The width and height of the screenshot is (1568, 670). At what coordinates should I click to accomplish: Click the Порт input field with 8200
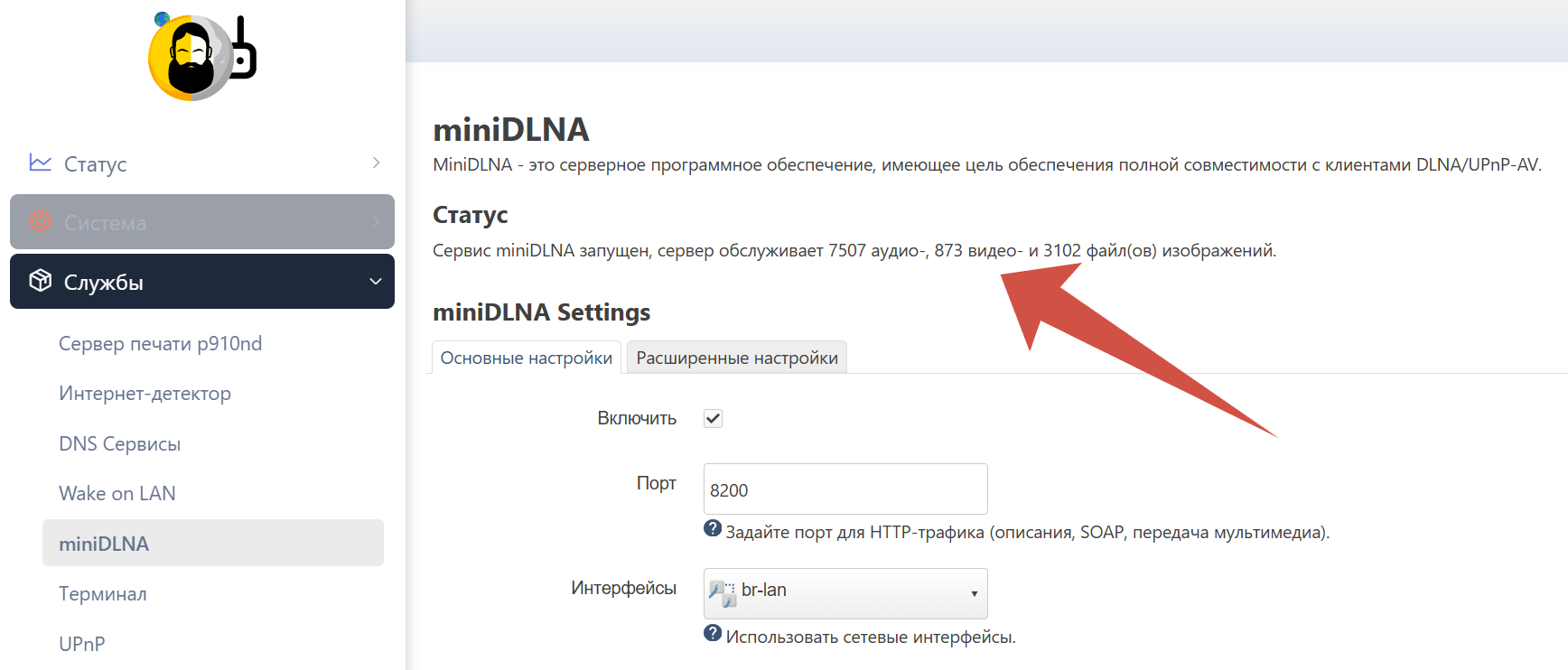tap(845, 489)
